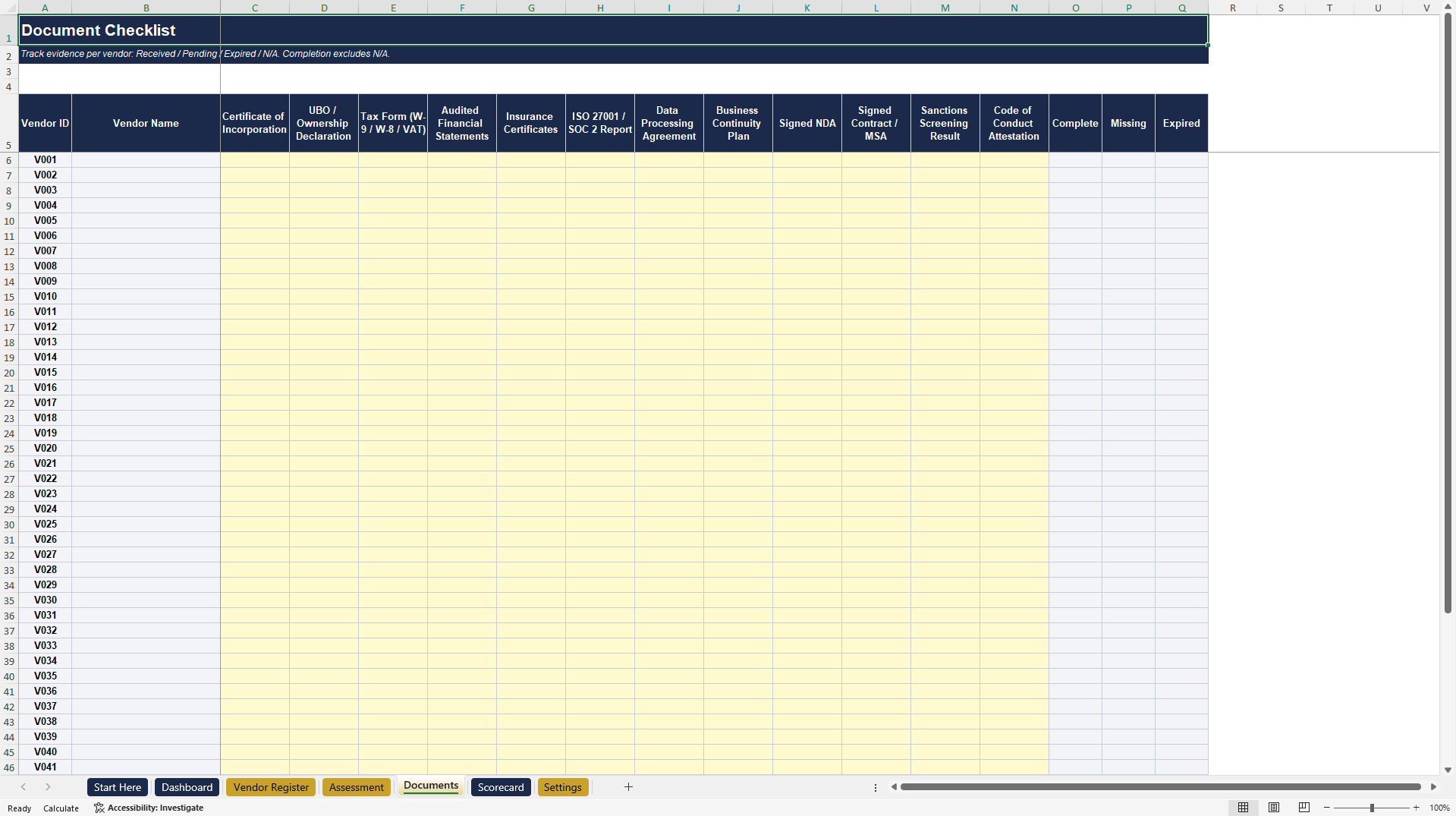1456x816 pixels.
Task: Click horizontal scrollbar right arrow
Action: tap(1433, 787)
